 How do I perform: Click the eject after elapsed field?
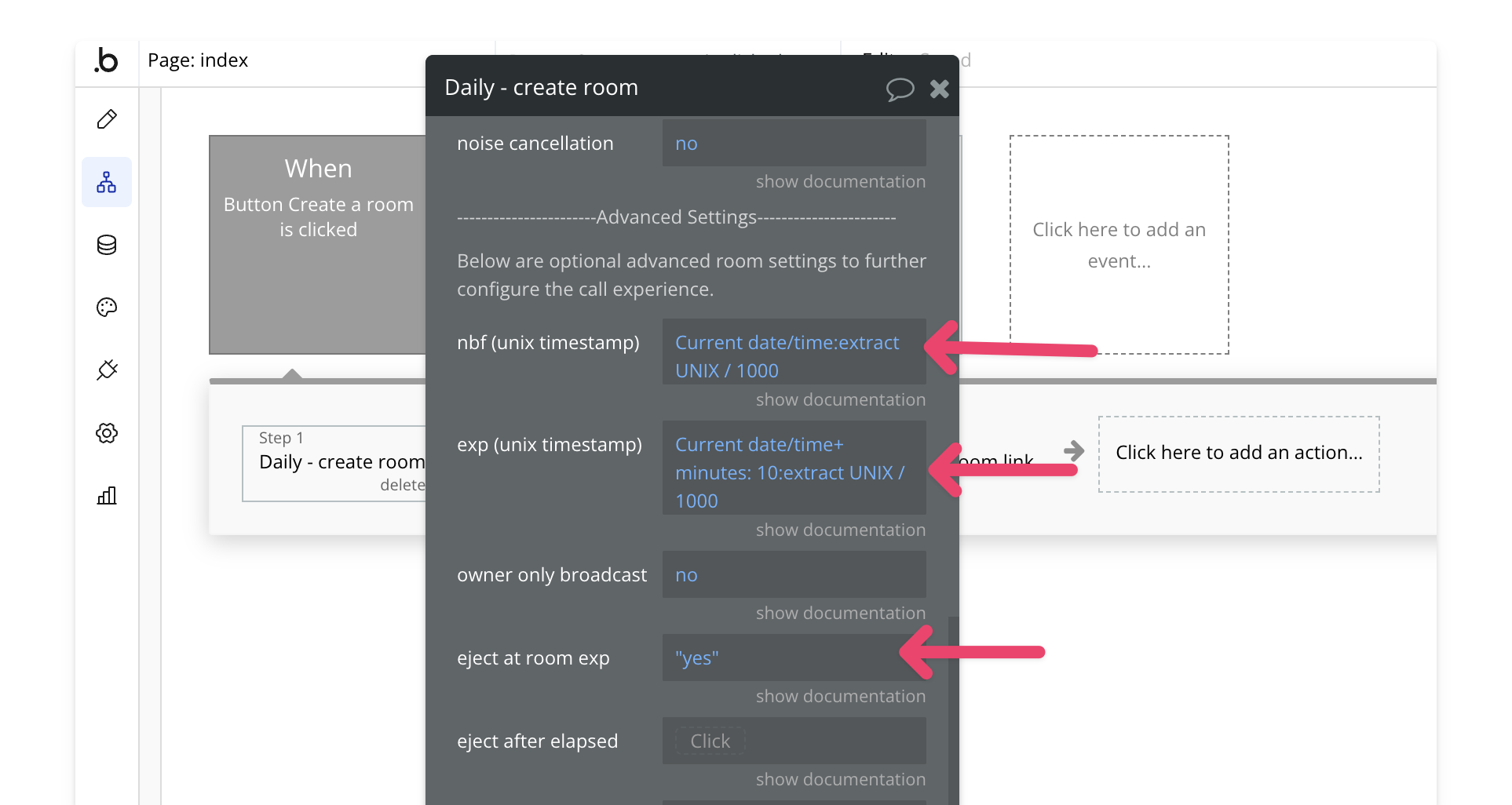[794, 741]
